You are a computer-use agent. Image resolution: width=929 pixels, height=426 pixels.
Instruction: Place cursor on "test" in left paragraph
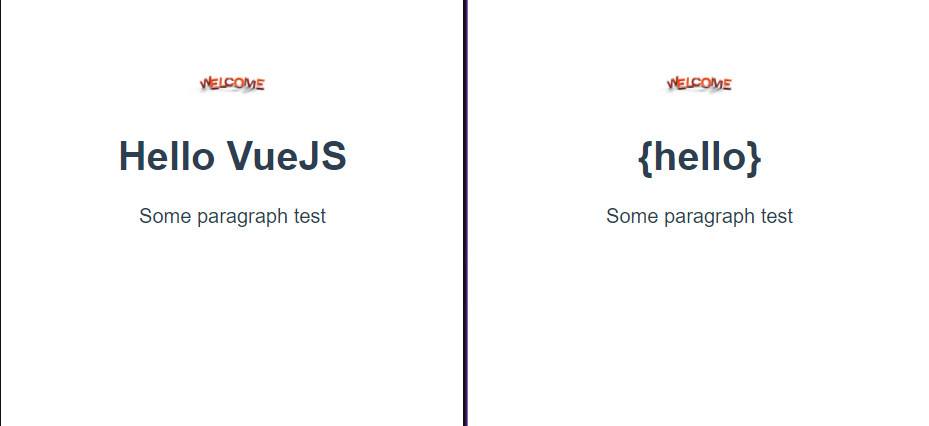(310, 216)
